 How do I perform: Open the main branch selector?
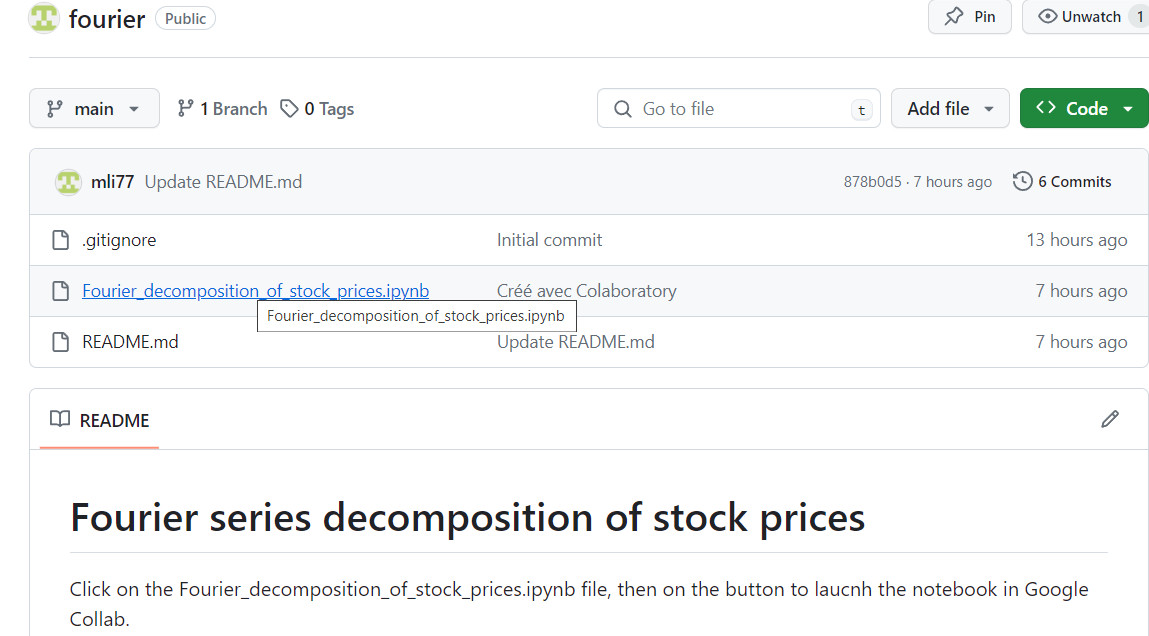94,108
